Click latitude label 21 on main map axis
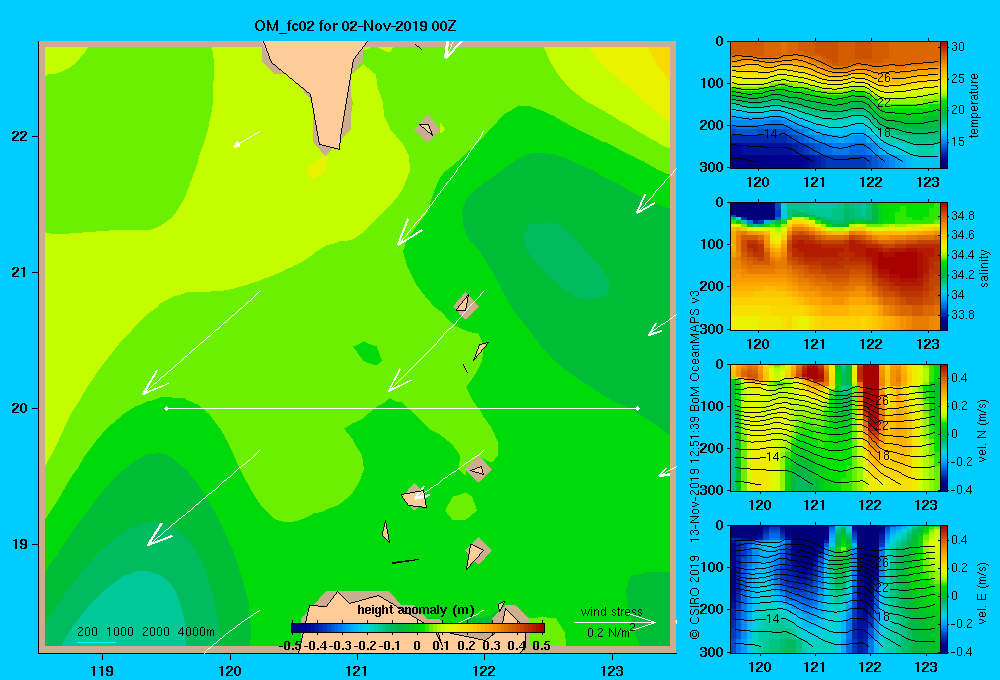 [20, 272]
